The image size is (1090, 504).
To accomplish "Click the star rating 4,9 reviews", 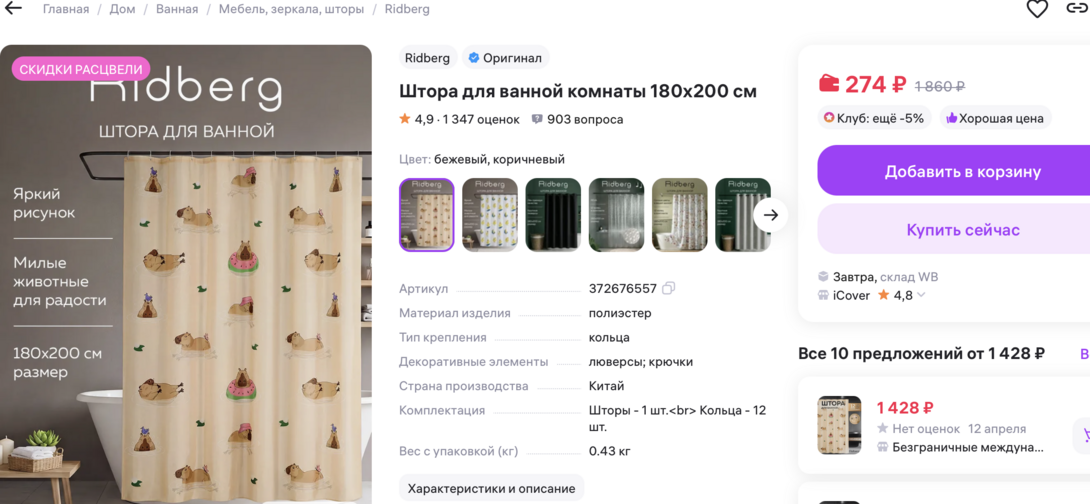I will [459, 120].
